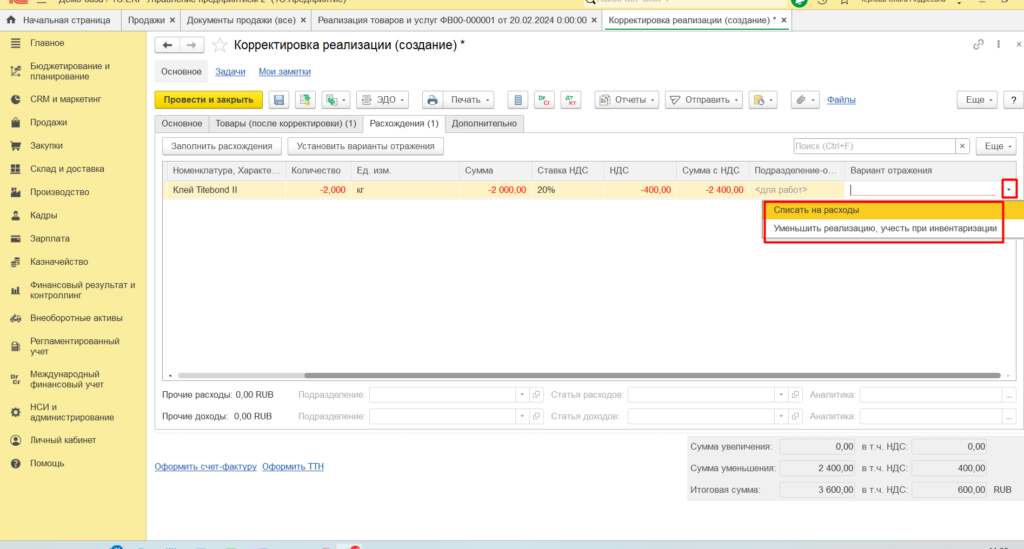Switch to Начальная страница tab
The height and width of the screenshot is (549, 1024).
click(x=59, y=20)
